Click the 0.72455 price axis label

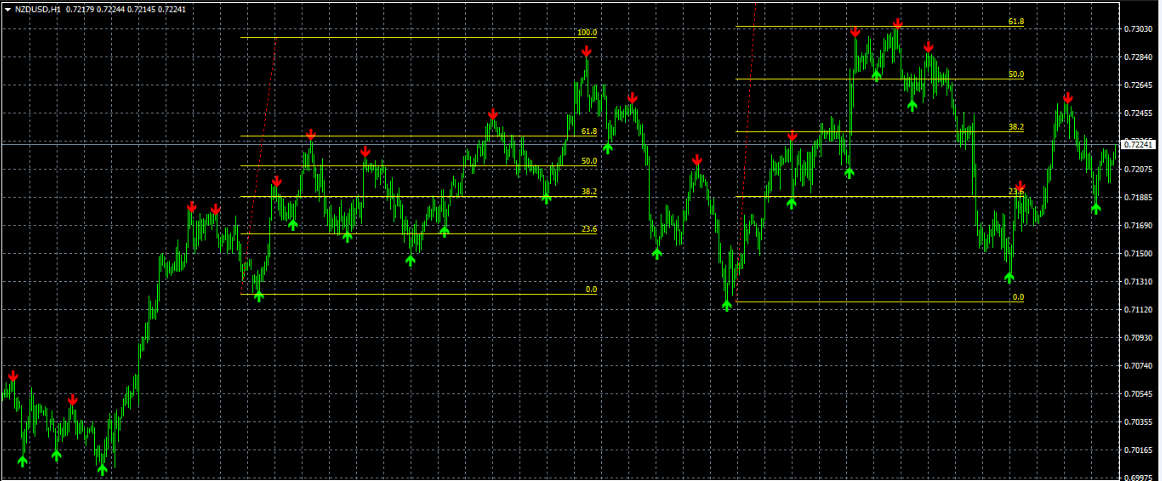[x=1138, y=113]
